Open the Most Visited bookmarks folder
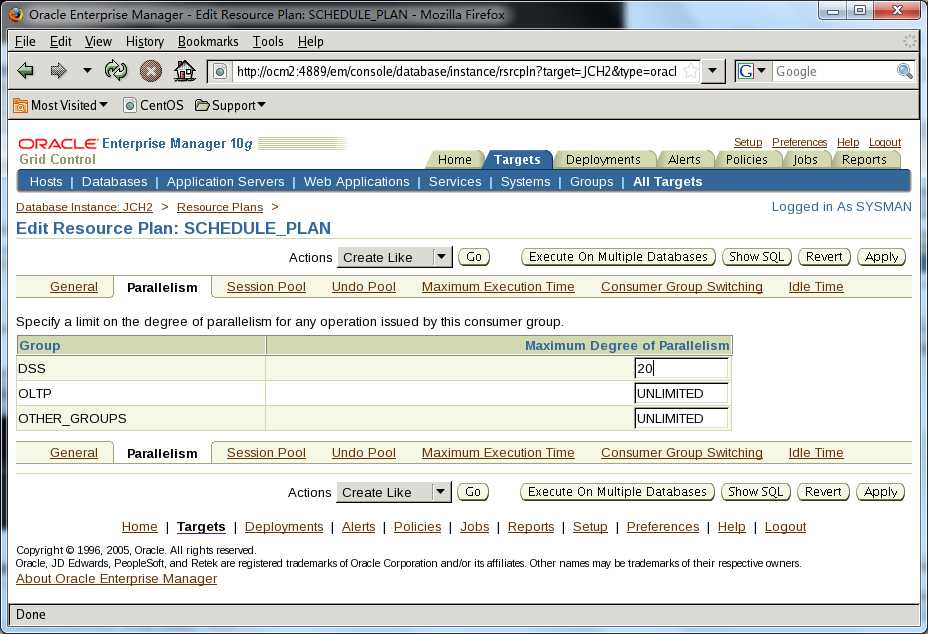Image resolution: width=928 pixels, height=634 pixels. click(x=60, y=105)
